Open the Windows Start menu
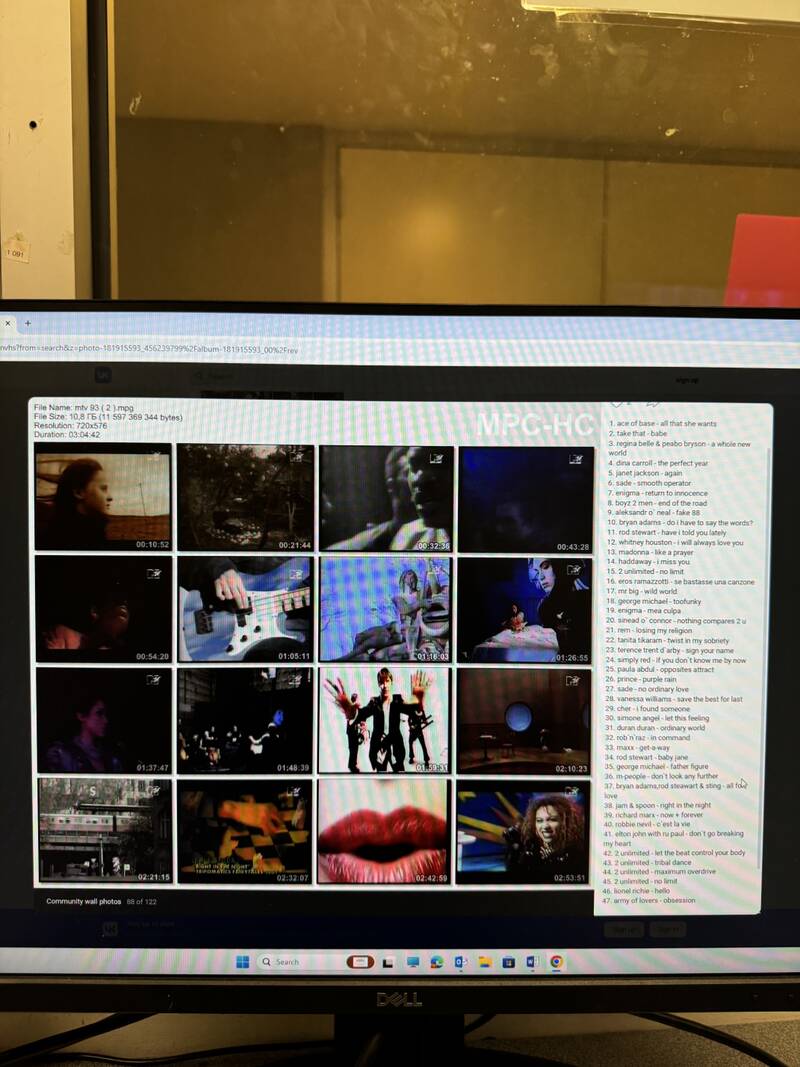This screenshot has width=800, height=1067. tap(242, 962)
